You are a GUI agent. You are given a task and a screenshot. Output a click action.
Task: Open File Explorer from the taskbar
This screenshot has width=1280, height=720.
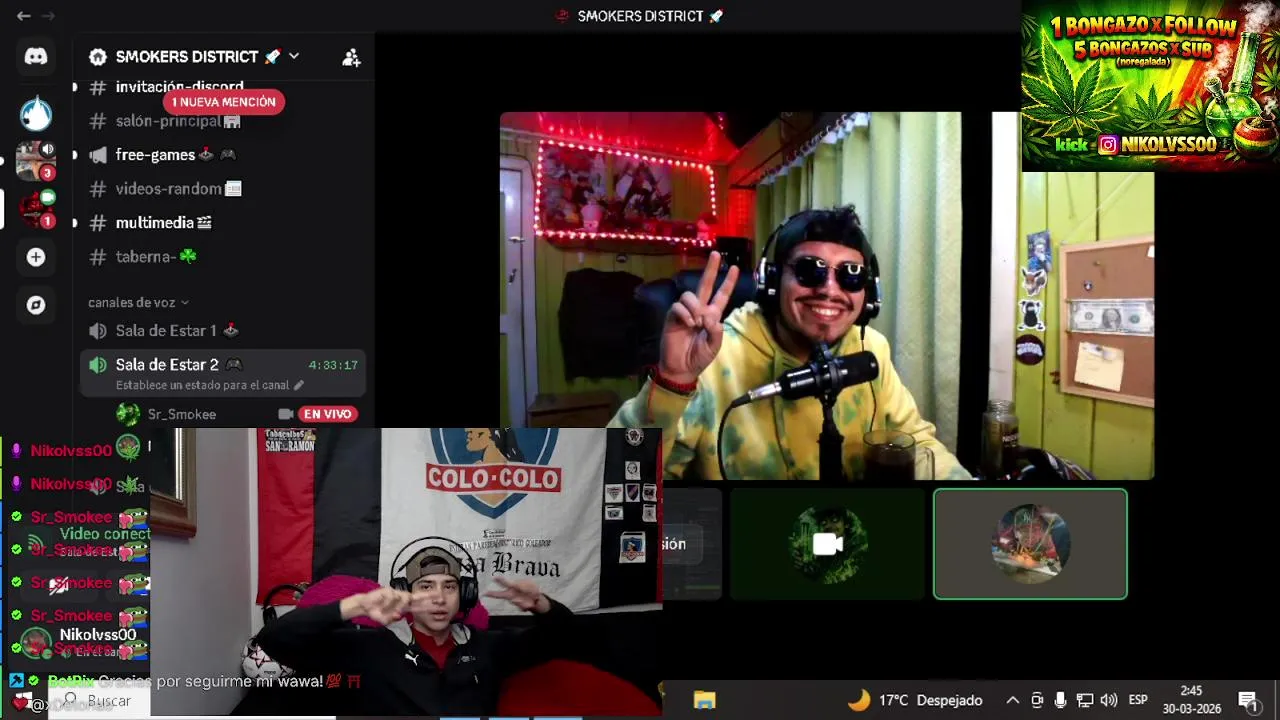pyautogui.click(x=704, y=700)
